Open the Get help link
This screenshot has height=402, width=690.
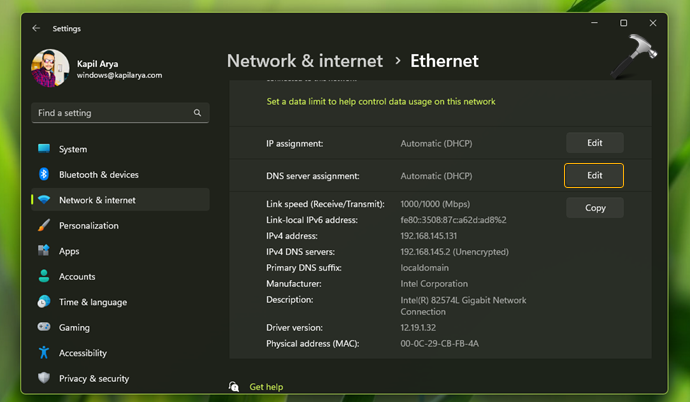pyautogui.click(x=266, y=386)
